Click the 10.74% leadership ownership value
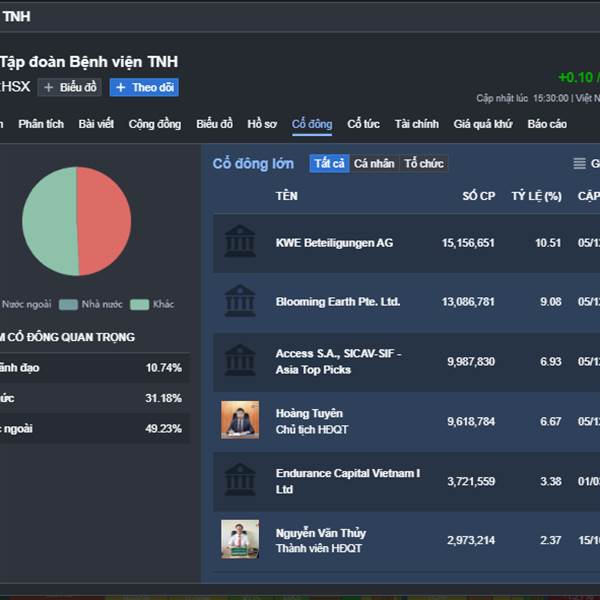600x600 pixels. coord(163,368)
